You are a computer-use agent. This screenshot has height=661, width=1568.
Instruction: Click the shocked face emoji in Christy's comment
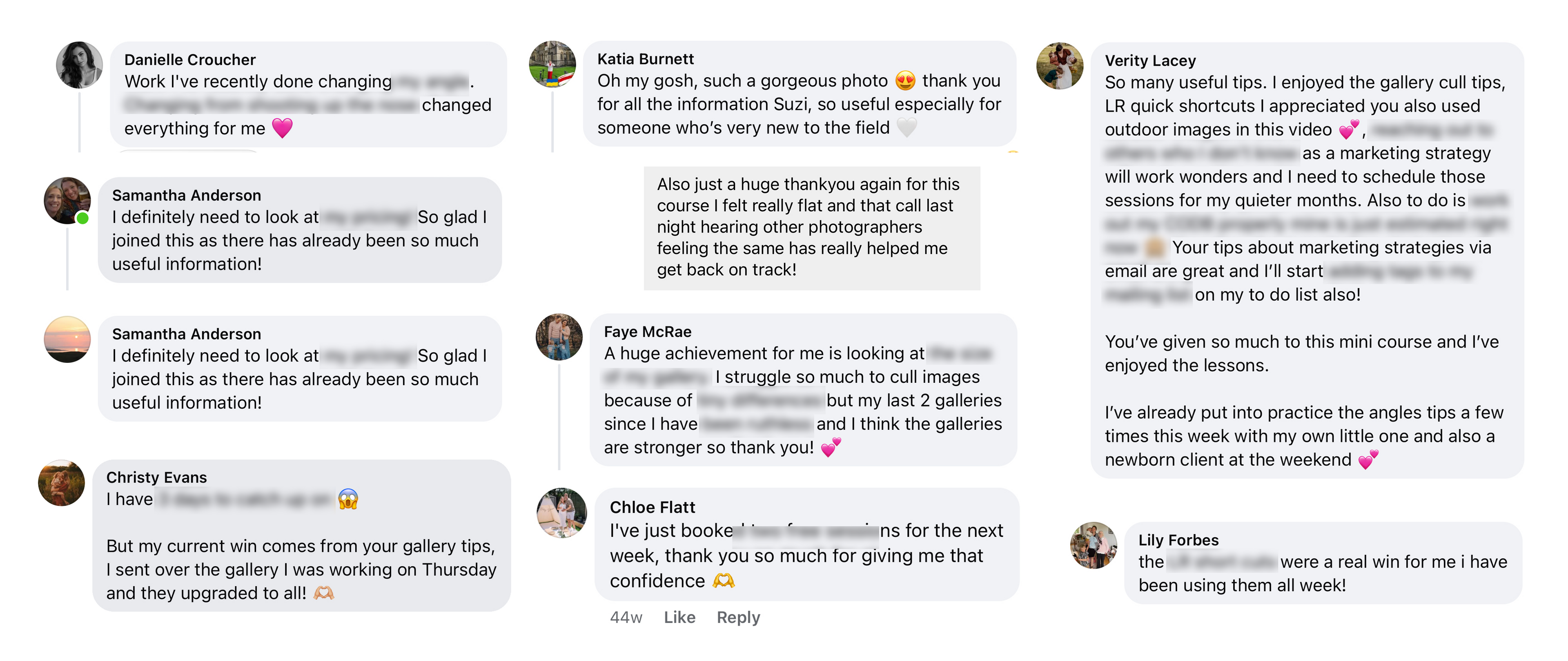[x=348, y=499]
